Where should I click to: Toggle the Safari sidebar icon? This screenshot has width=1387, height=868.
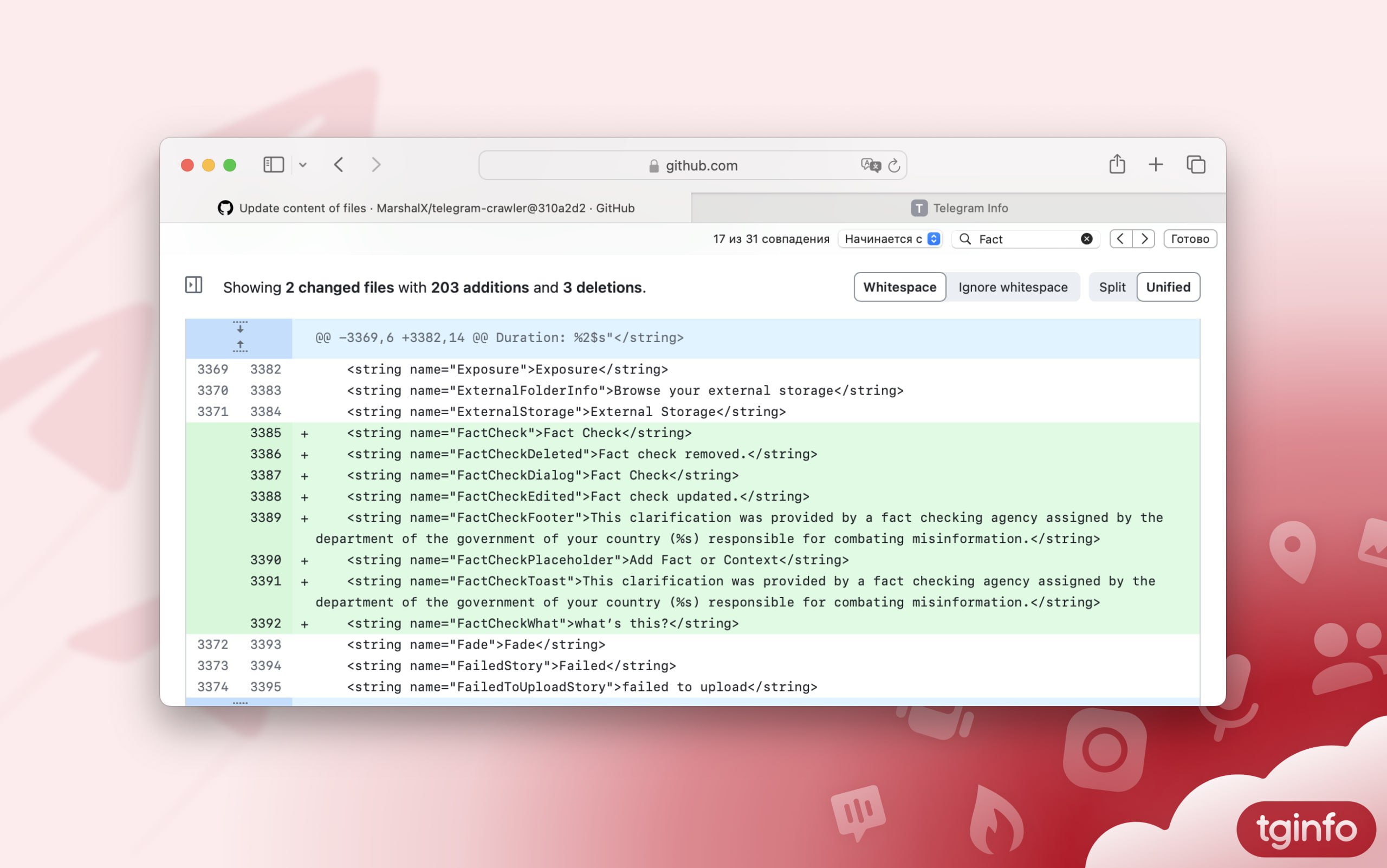coord(273,165)
